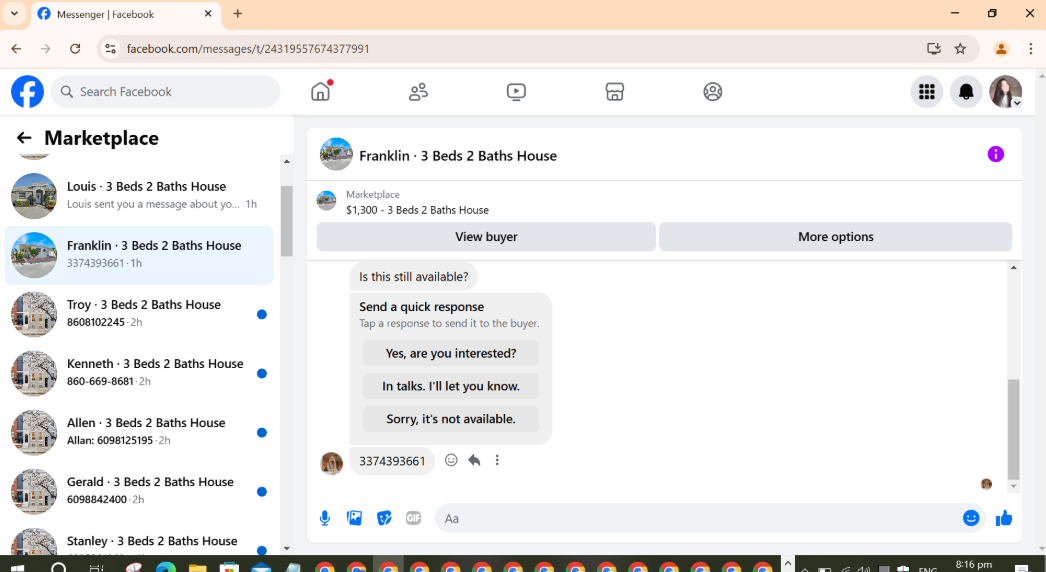Open the emoji picker in message box
This screenshot has height=572, width=1046.
pos(971,518)
